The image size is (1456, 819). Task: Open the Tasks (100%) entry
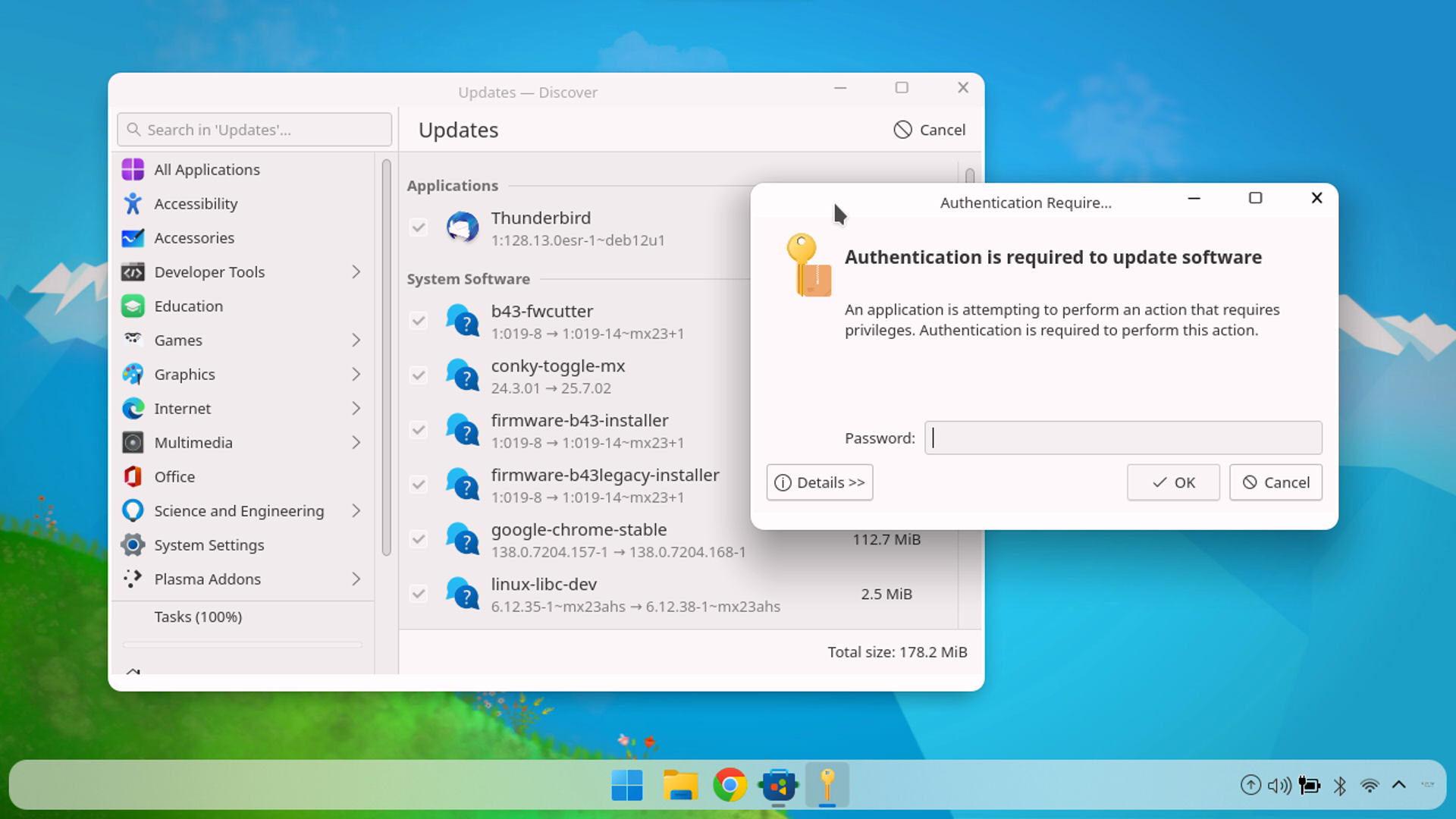198,617
